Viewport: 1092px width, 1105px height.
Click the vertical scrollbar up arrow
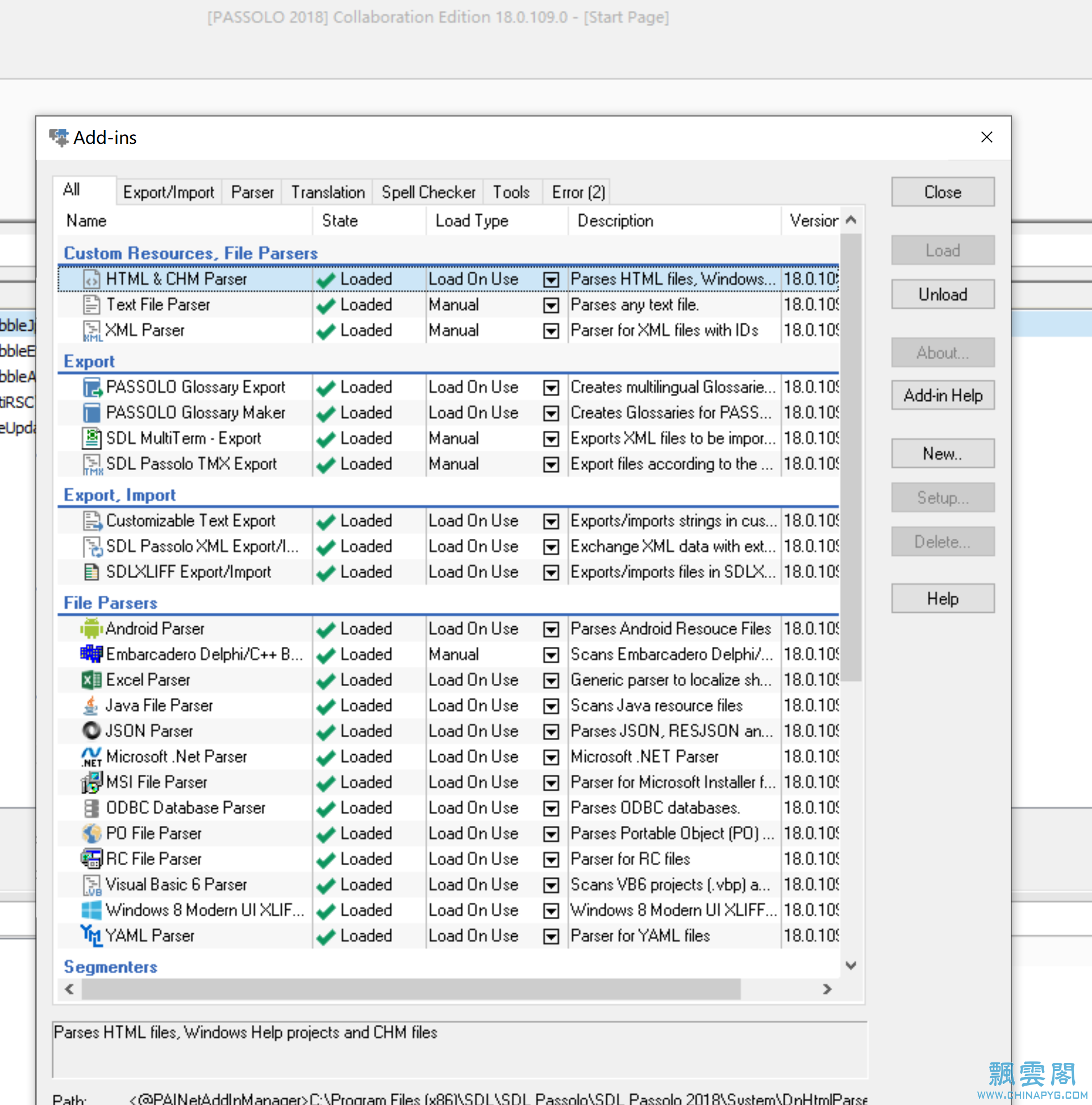tap(851, 220)
